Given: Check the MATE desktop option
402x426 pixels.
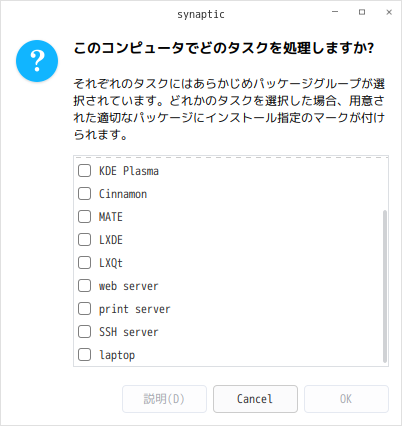Looking at the screenshot, I should coord(84,217).
